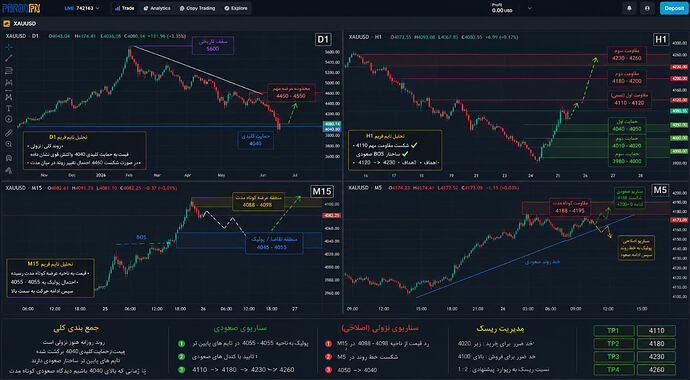Switch to the Analytics tab
The height and width of the screenshot is (380, 690).
click(157, 8)
